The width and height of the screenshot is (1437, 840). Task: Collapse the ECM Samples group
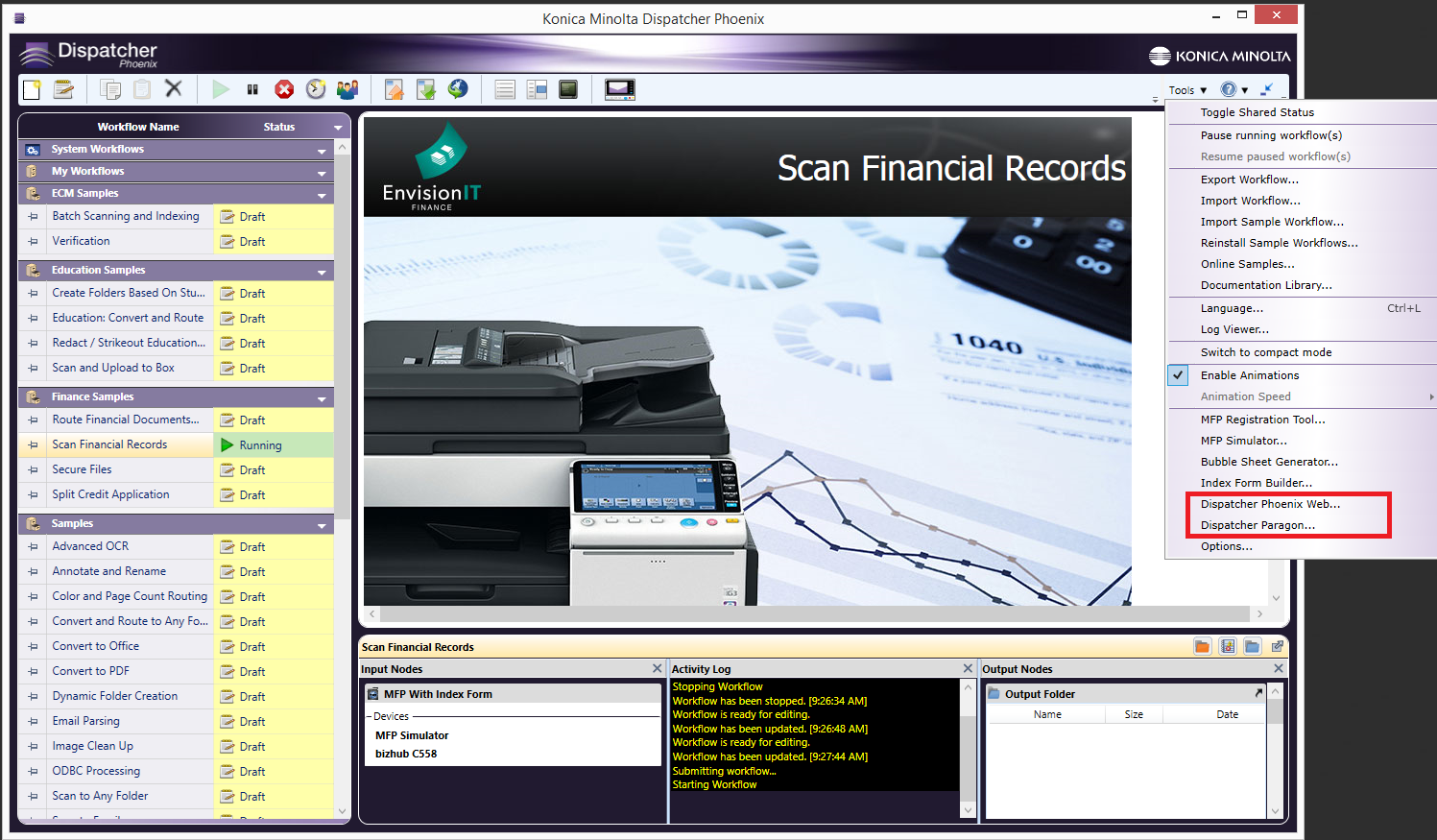(x=322, y=194)
